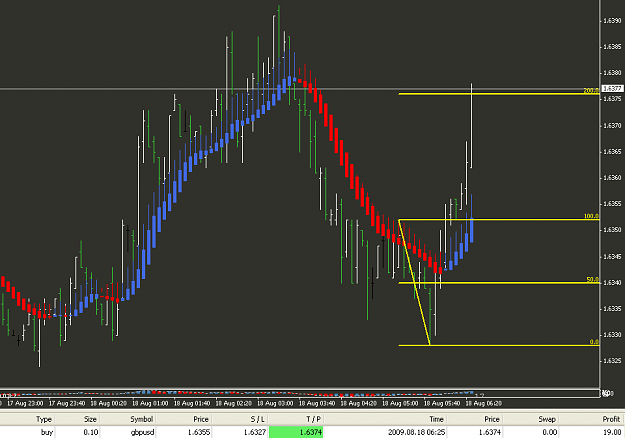Image resolution: width=625 pixels, height=438 pixels.
Task: Select the buy order type cell
Action: point(46,432)
